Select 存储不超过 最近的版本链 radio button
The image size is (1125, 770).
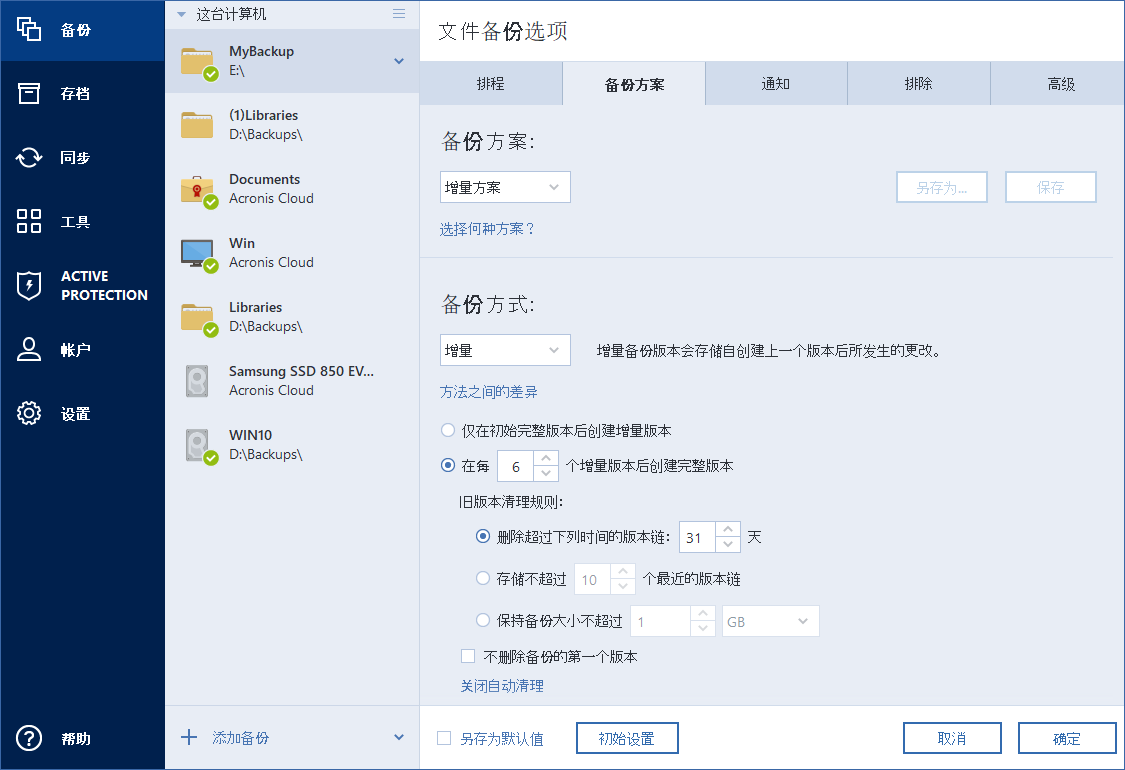coord(483,578)
